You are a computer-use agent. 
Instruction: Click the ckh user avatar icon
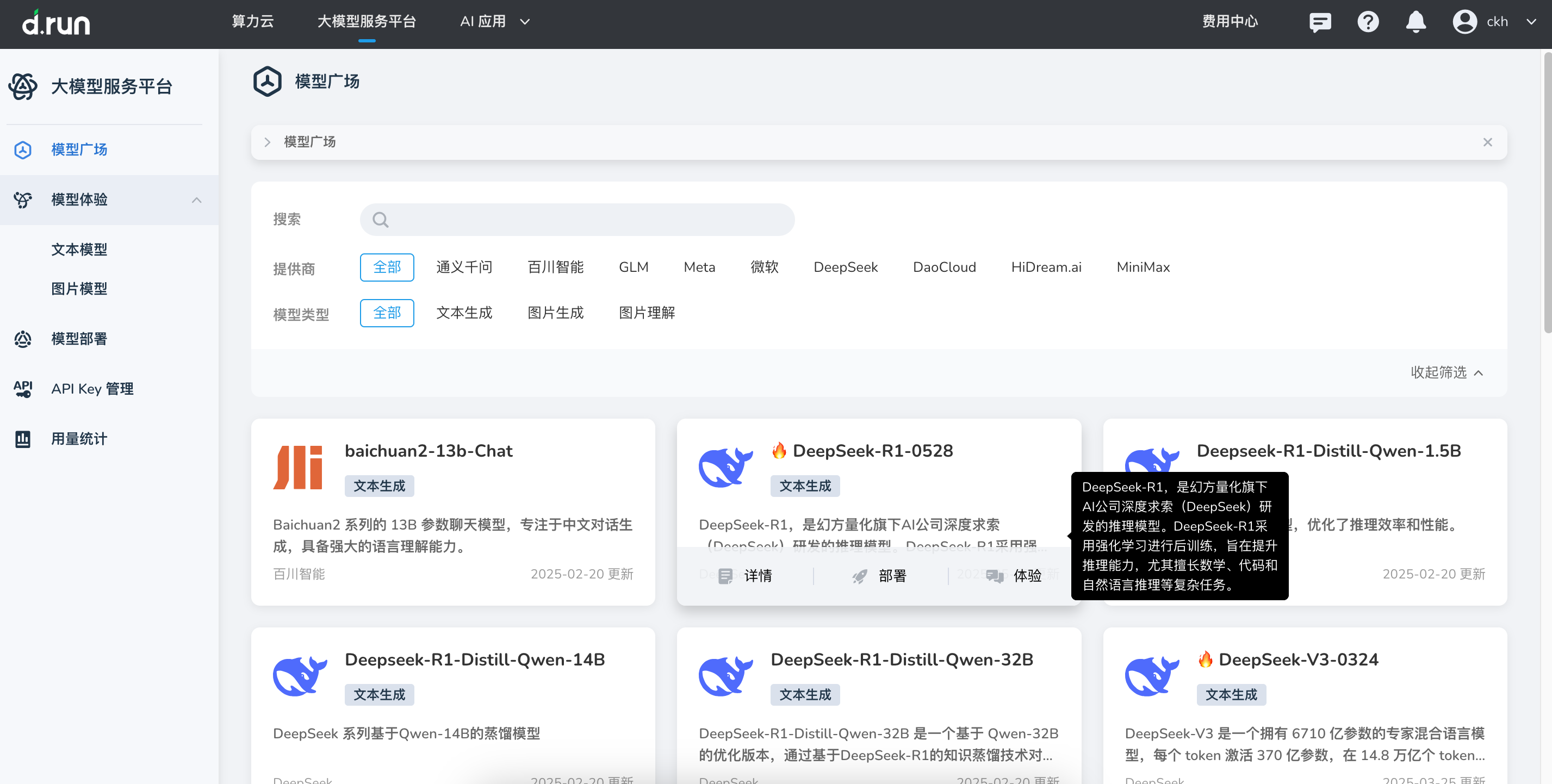pos(1464,22)
